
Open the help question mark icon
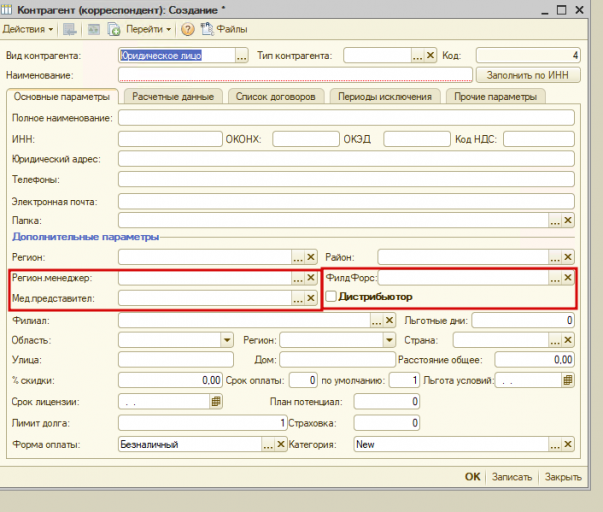point(188,29)
